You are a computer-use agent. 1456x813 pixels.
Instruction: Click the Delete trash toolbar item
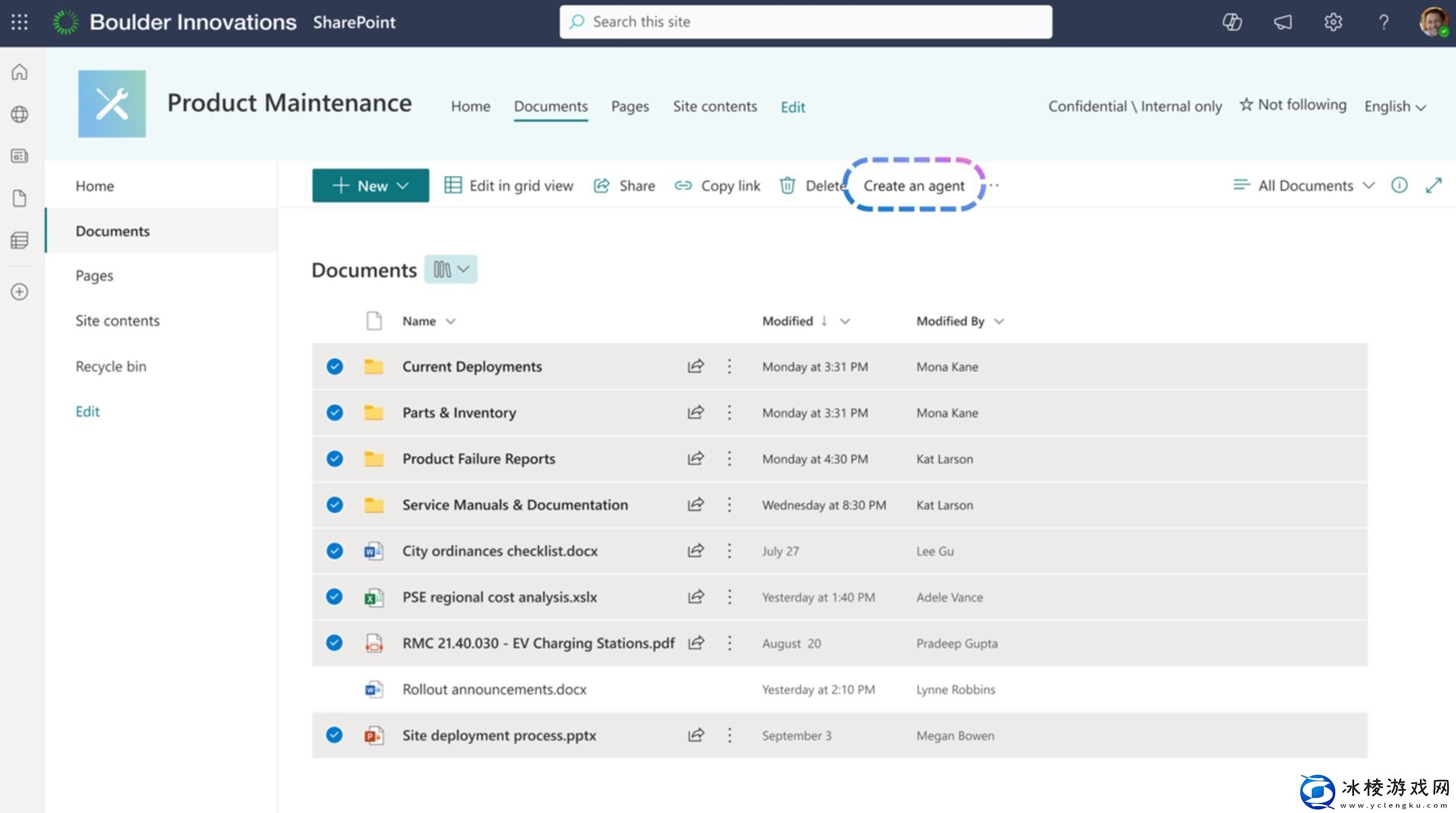813,185
